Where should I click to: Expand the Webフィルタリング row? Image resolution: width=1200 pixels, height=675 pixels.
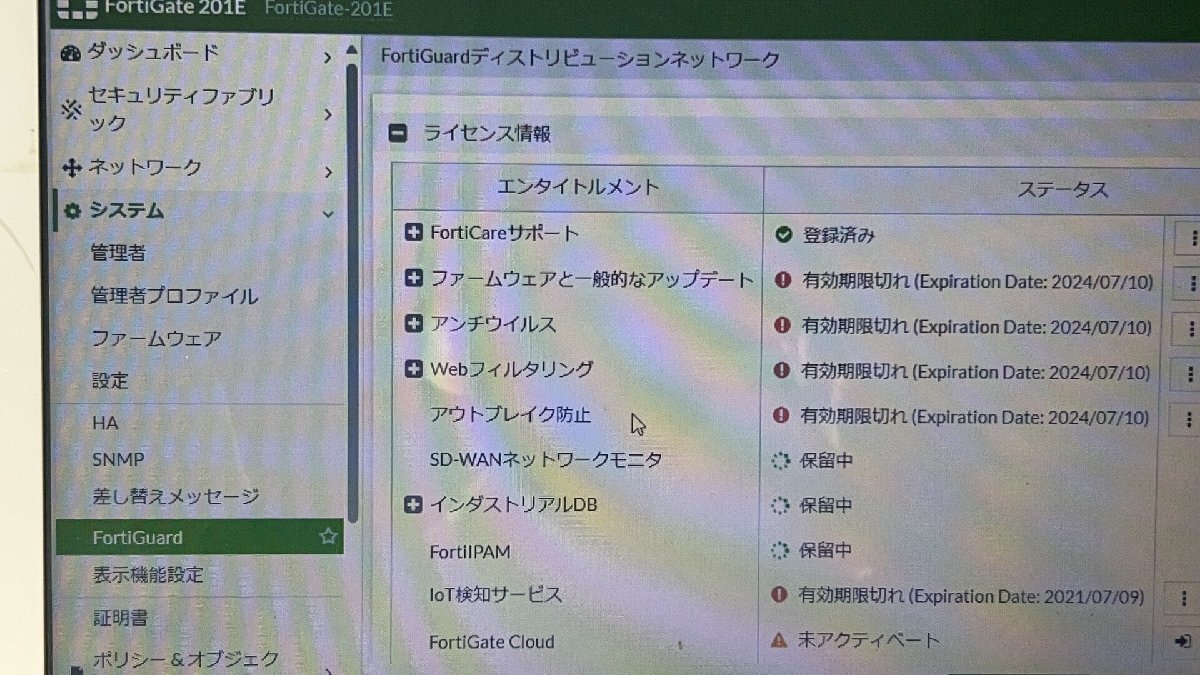[414, 369]
